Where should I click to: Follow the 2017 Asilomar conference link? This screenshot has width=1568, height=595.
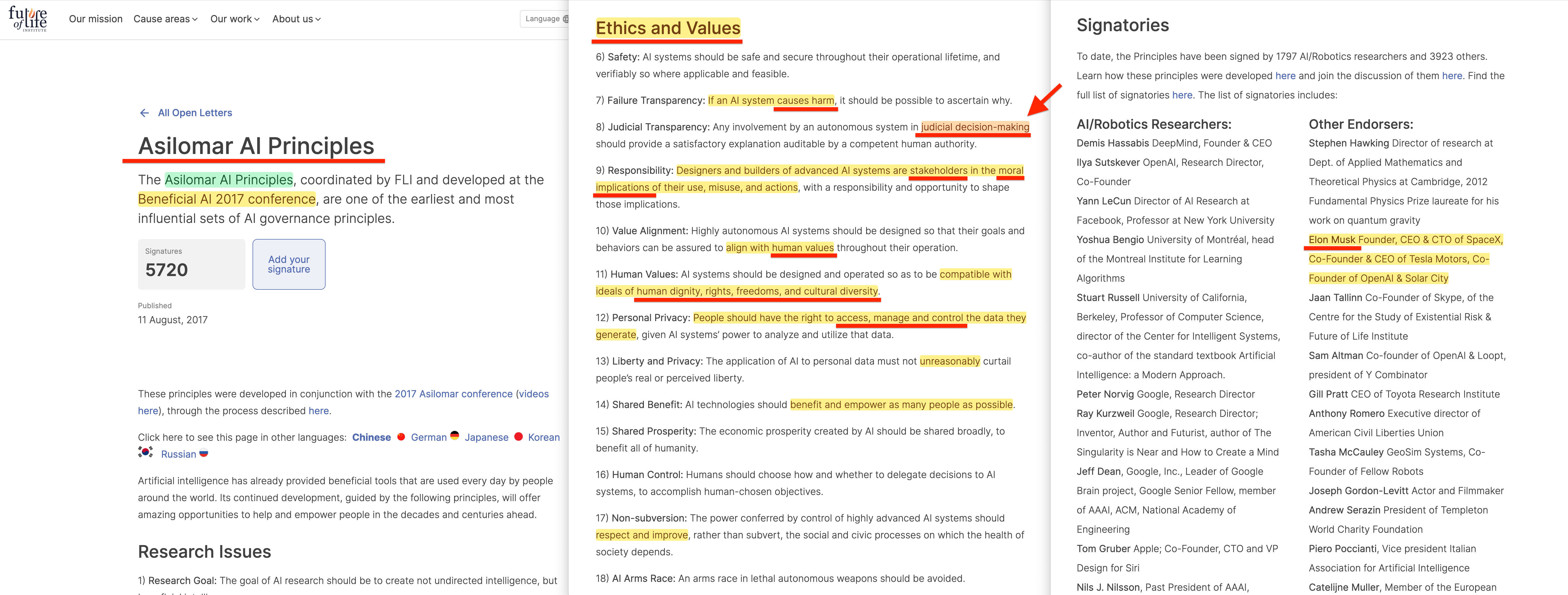[x=454, y=394]
